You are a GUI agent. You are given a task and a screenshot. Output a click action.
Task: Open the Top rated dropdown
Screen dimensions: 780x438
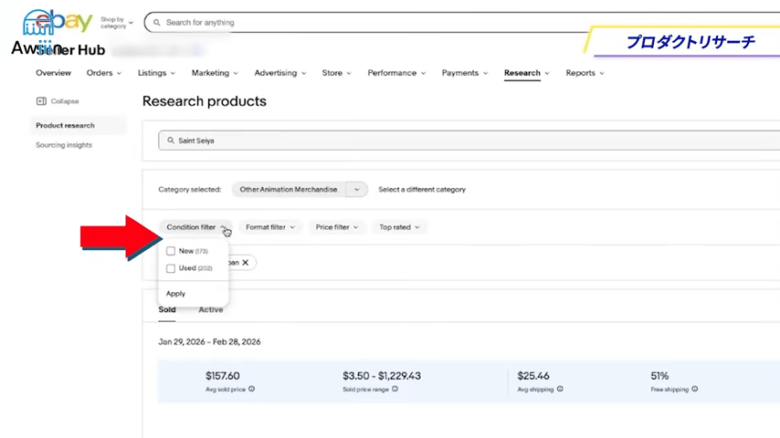(x=399, y=227)
